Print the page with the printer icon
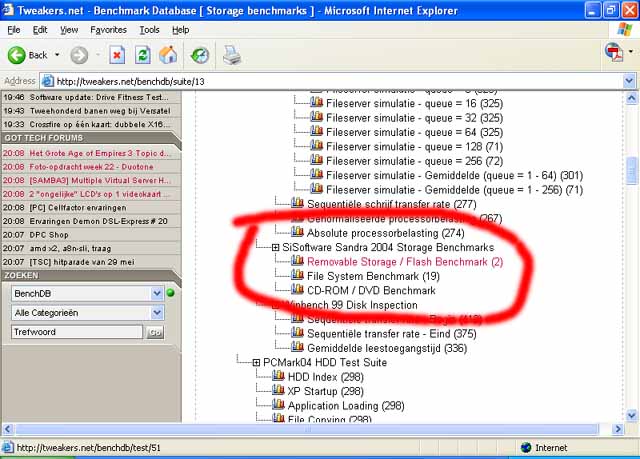The width and height of the screenshot is (640, 459). click(x=232, y=55)
